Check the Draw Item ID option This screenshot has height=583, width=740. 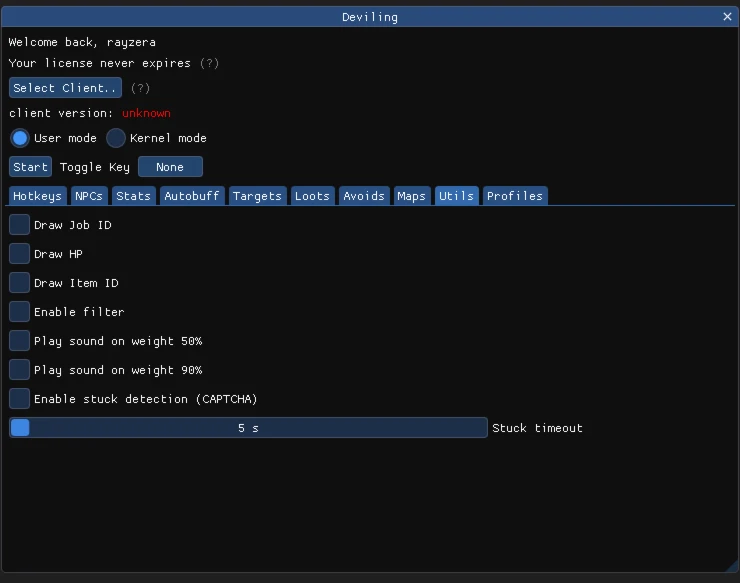pyautogui.click(x=20, y=283)
